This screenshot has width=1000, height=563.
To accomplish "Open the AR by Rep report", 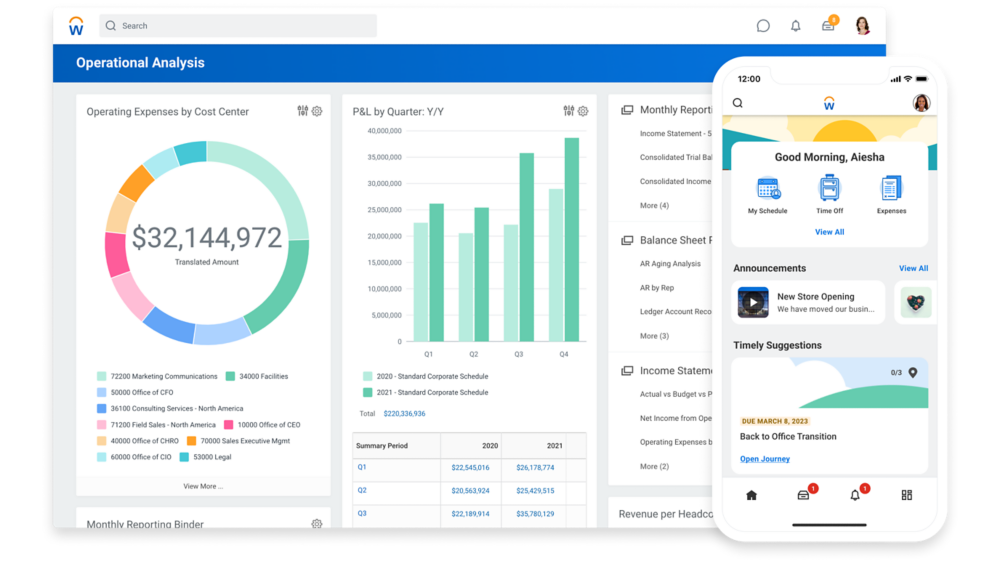I will click(657, 288).
